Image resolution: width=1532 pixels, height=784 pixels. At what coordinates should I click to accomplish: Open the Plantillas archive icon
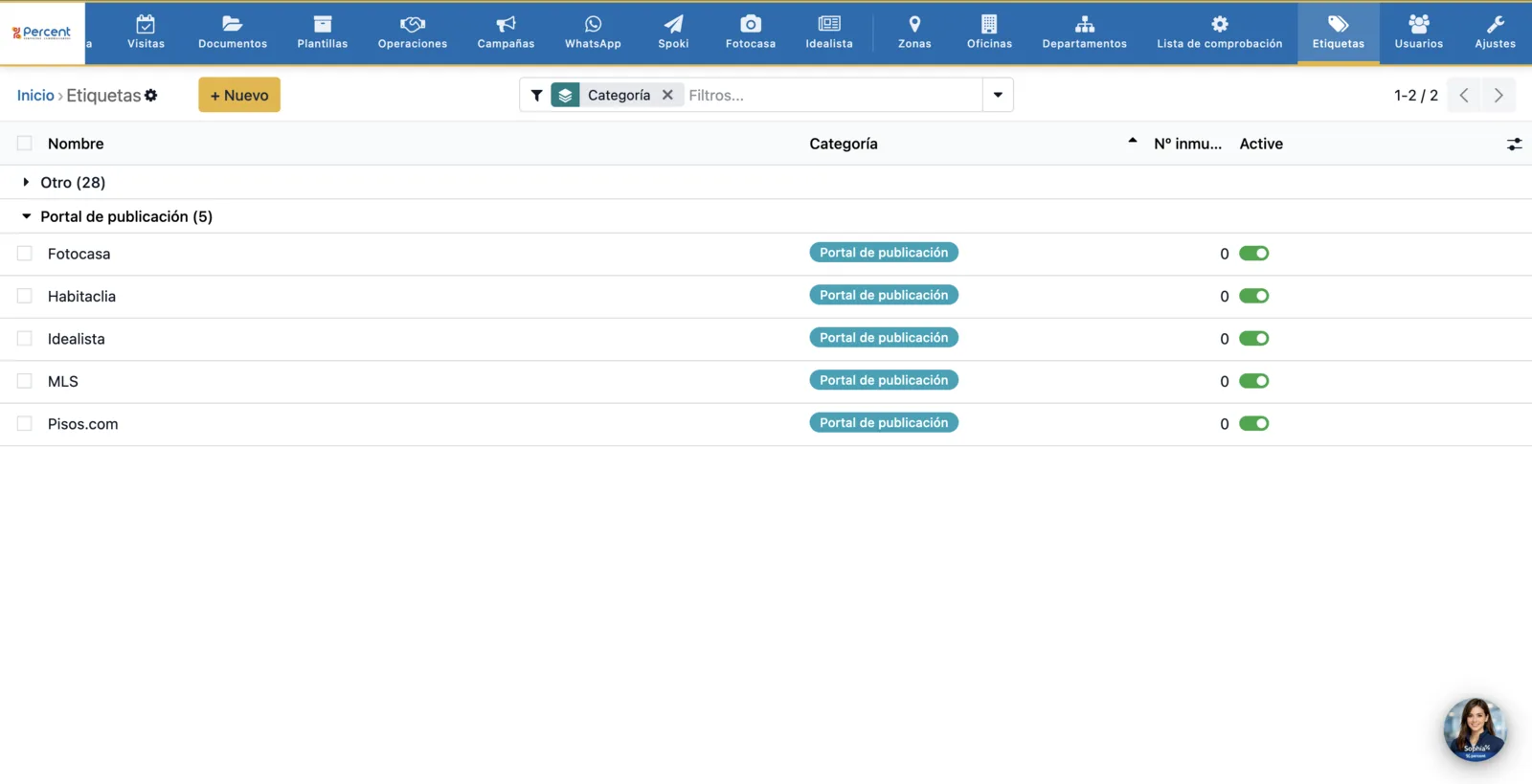coord(323,24)
